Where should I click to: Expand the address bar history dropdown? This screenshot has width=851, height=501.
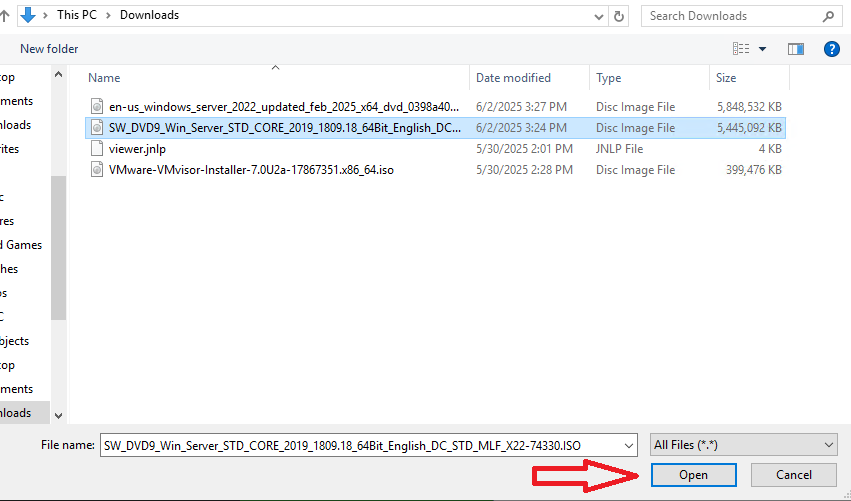tap(598, 16)
